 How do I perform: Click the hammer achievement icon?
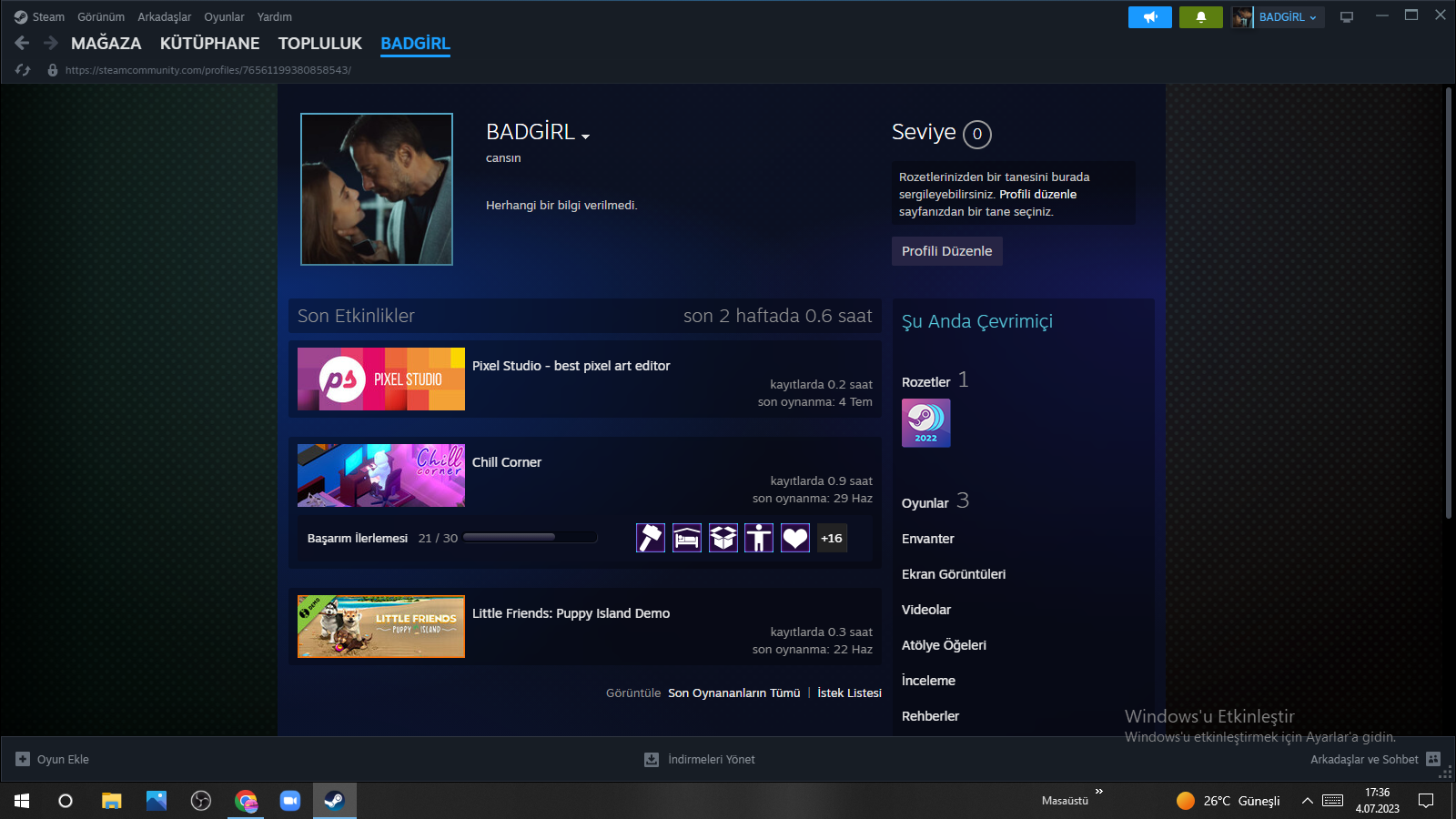651,538
